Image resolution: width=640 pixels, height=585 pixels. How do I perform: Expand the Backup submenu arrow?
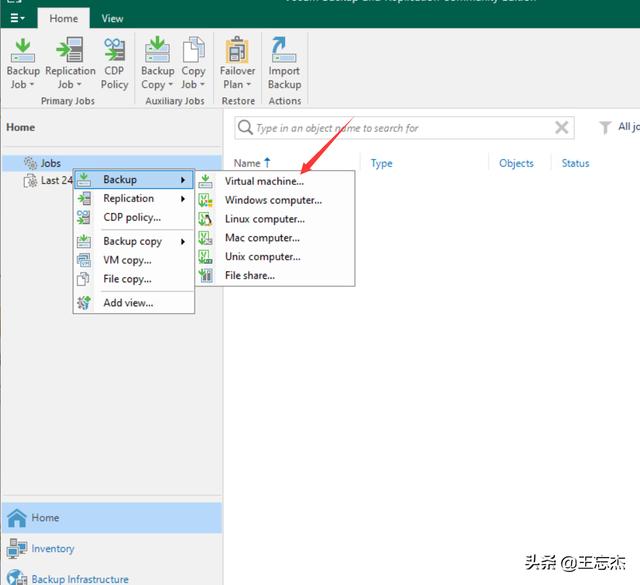(183, 180)
